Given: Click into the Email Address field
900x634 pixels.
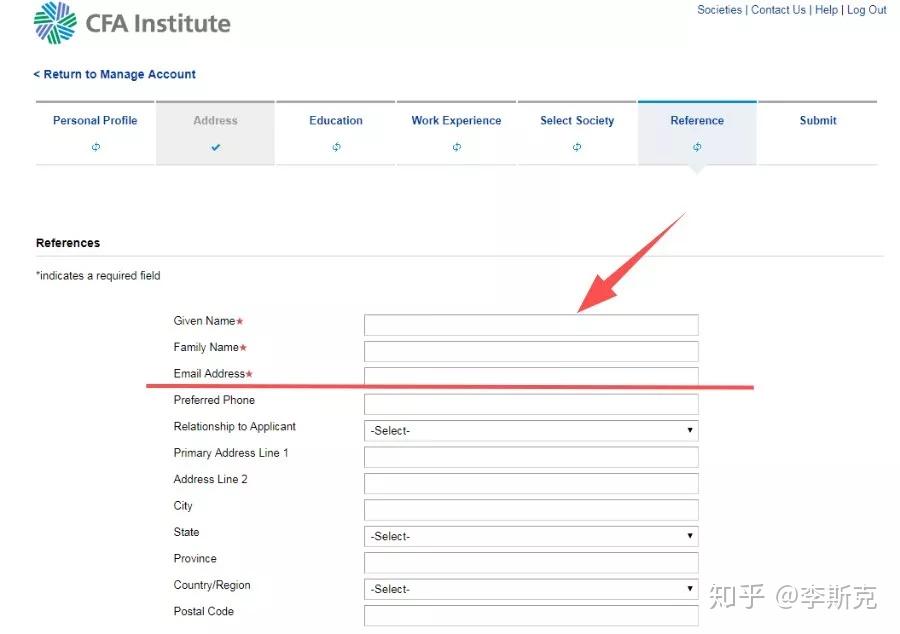Looking at the screenshot, I should pos(531,376).
